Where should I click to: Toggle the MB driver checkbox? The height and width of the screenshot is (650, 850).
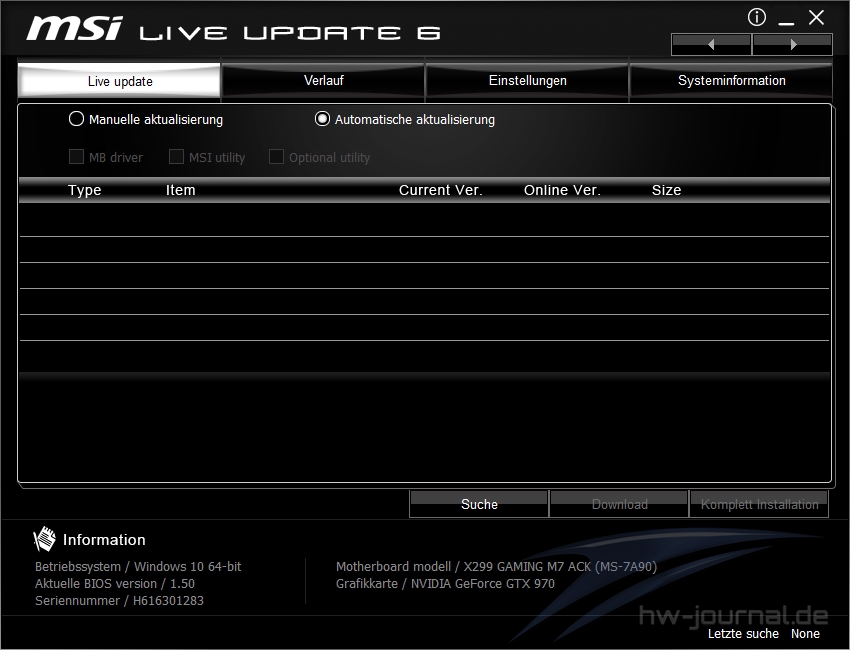(76, 157)
